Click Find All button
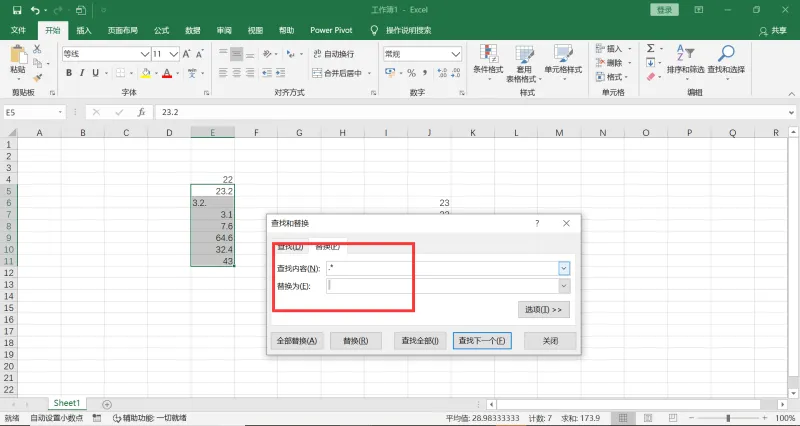Viewport: 800px width, 426px height. pyautogui.click(x=420, y=341)
